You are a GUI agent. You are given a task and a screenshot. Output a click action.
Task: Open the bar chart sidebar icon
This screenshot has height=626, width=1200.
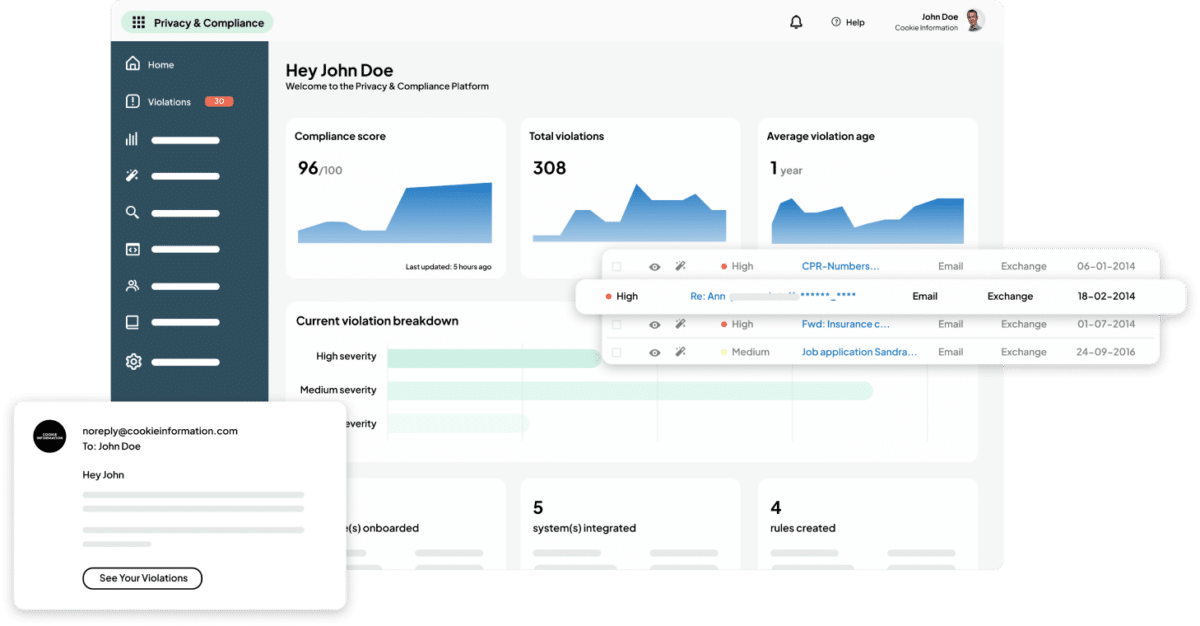(132, 139)
